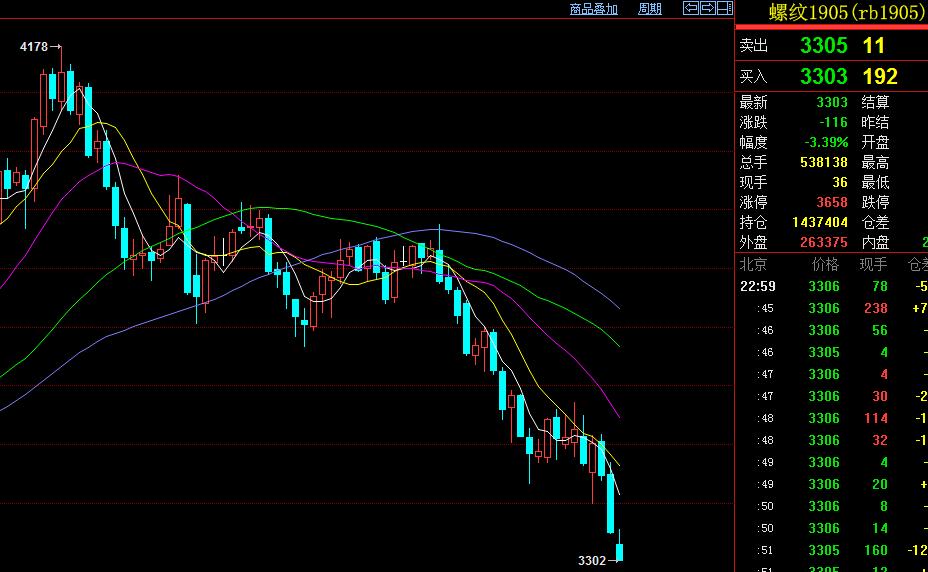Click the 内盘 label
This screenshot has width=928, height=572.
875,242
